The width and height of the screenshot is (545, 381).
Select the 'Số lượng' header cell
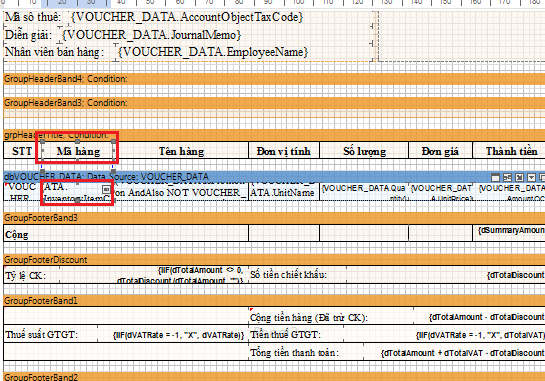coord(364,151)
